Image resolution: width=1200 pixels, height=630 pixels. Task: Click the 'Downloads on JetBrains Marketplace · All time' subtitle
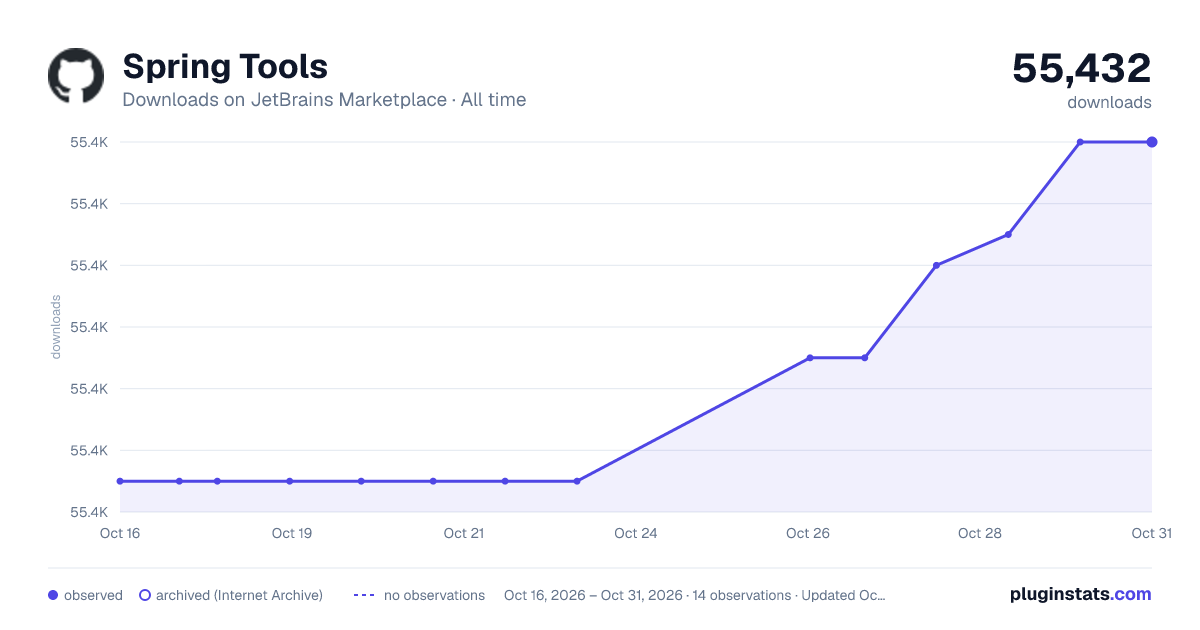[x=324, y=100]
